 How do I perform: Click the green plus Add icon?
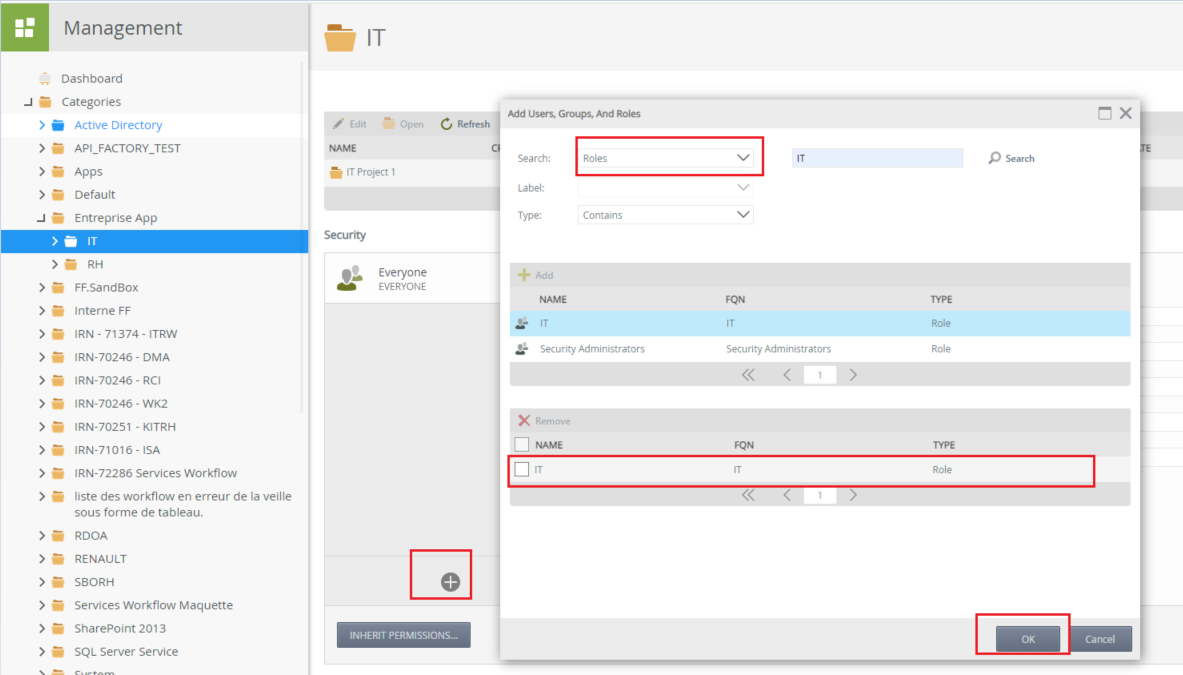click(523, 275)
